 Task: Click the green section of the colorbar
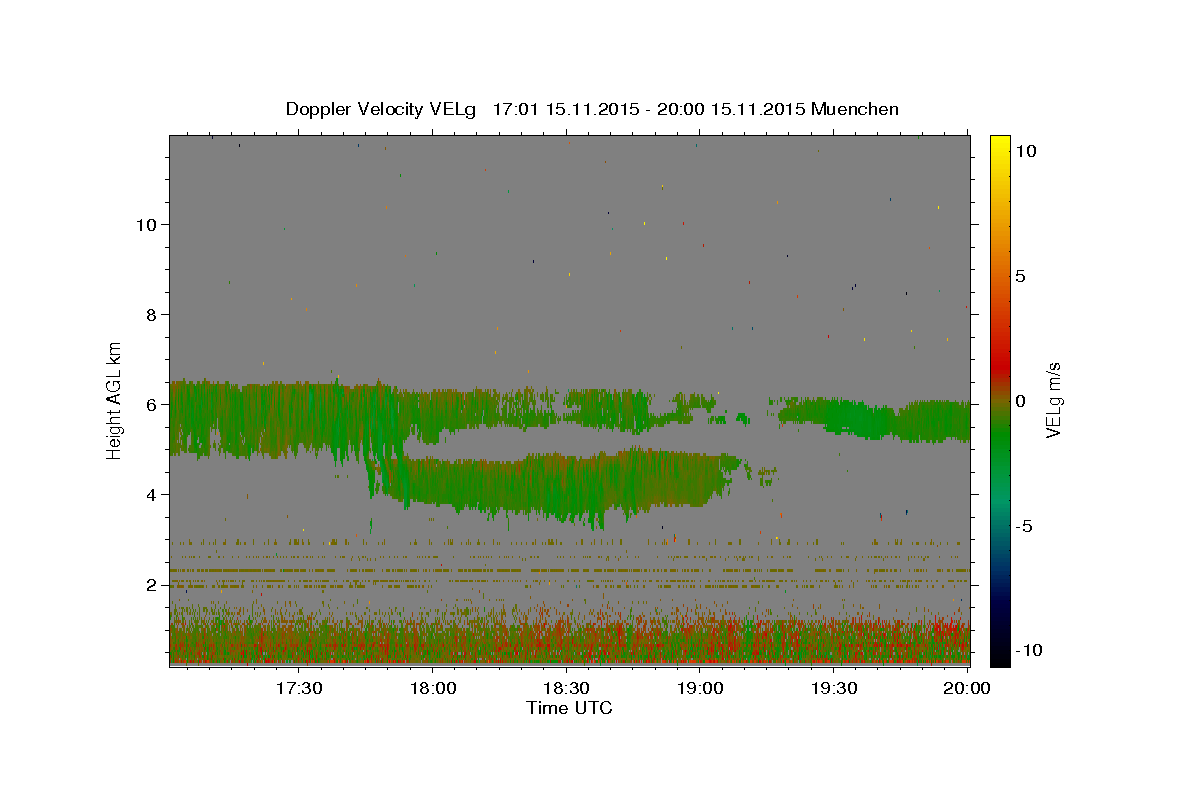pos(999,440)
